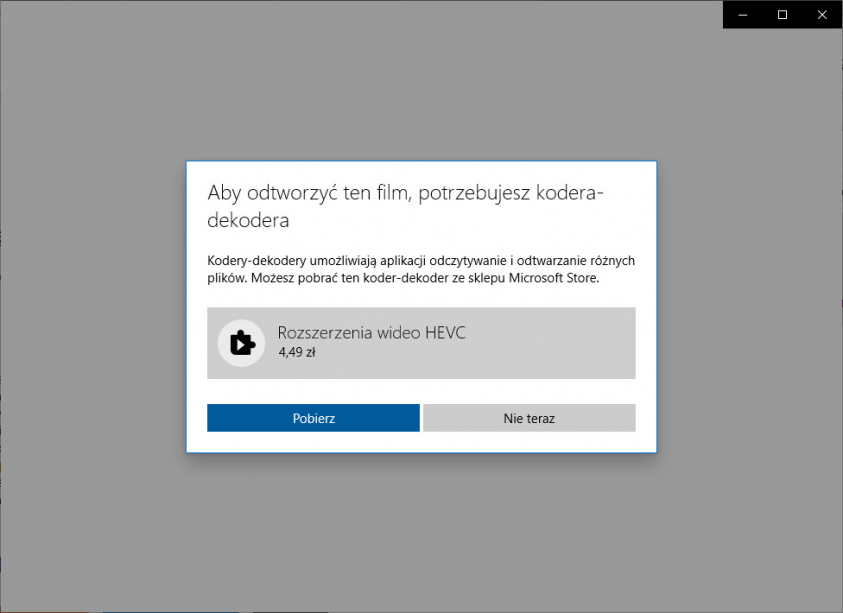Maximize the video player window
The image size is (843, 613).
click(782, 14)
